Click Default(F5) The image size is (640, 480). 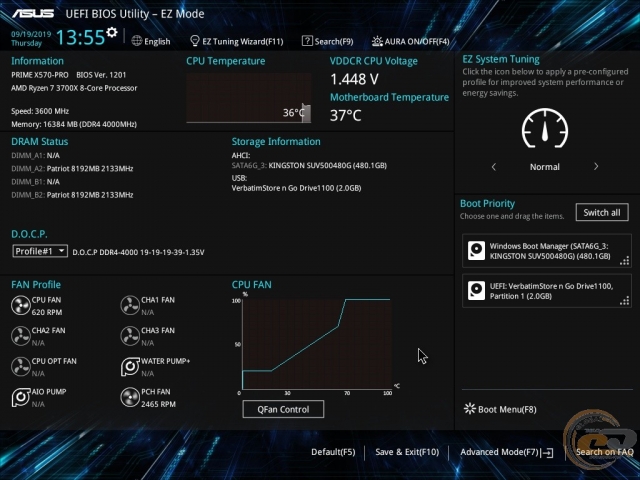(x=333, y=452)
